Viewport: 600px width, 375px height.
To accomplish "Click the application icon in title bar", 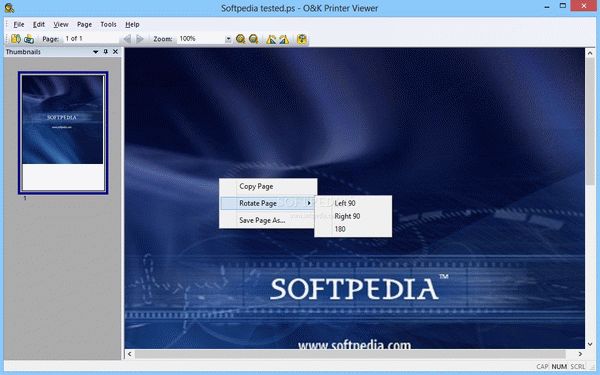I will pos(10,8).
